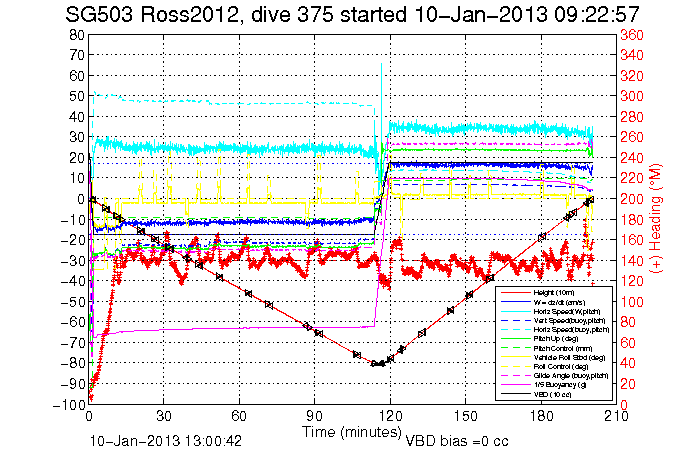Click the '−50' tick label
The width and height of the screenshot is (681, 454).
[x=72, y=302]
